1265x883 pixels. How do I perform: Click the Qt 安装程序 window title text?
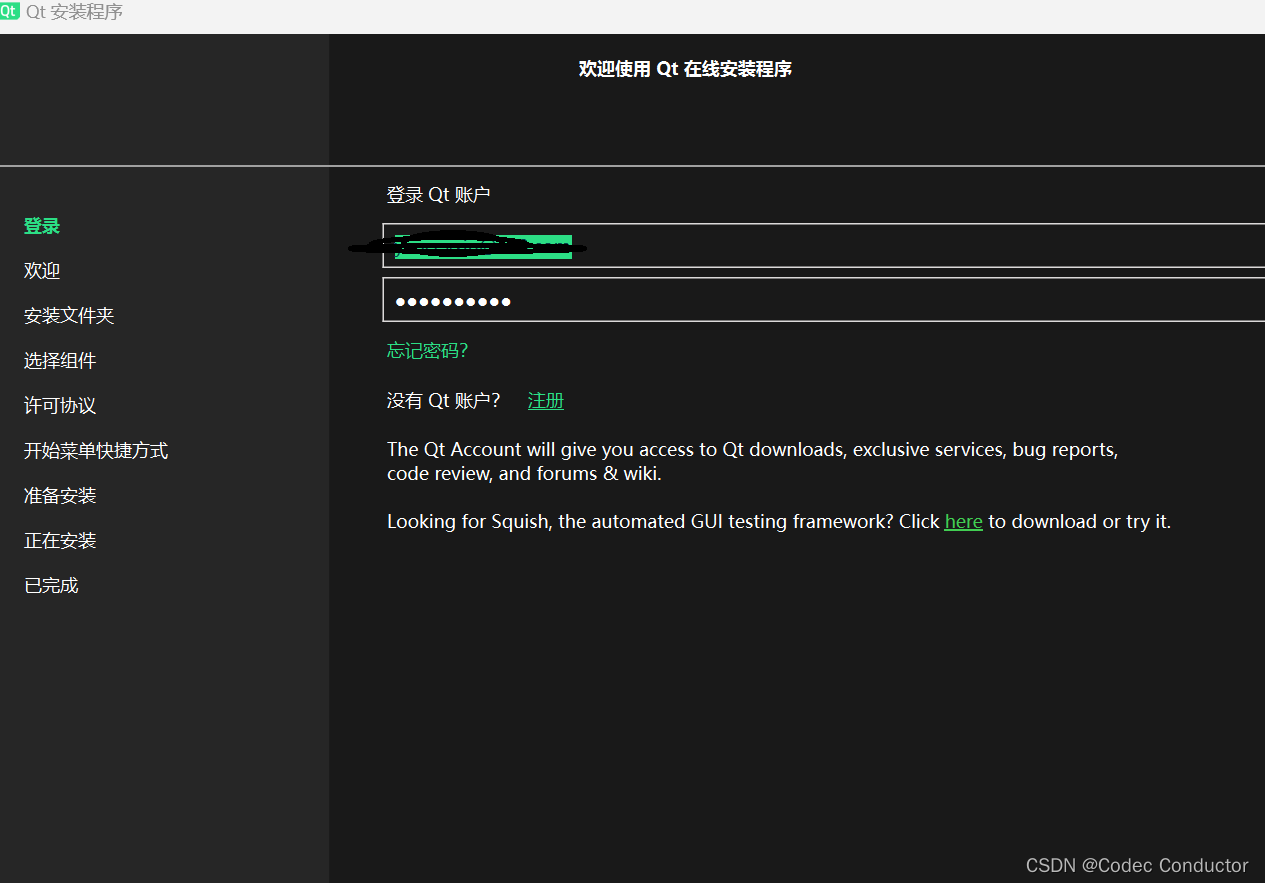click(75, 13)
